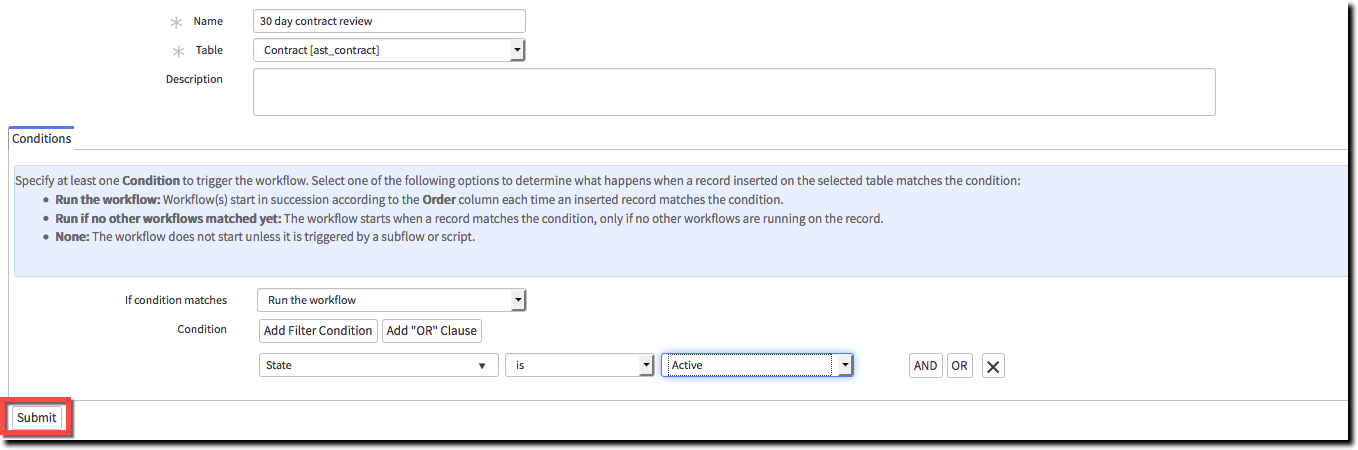Viewport: 1358px width, 450px height.
Task: Click the Description field label
Action: 194,79
